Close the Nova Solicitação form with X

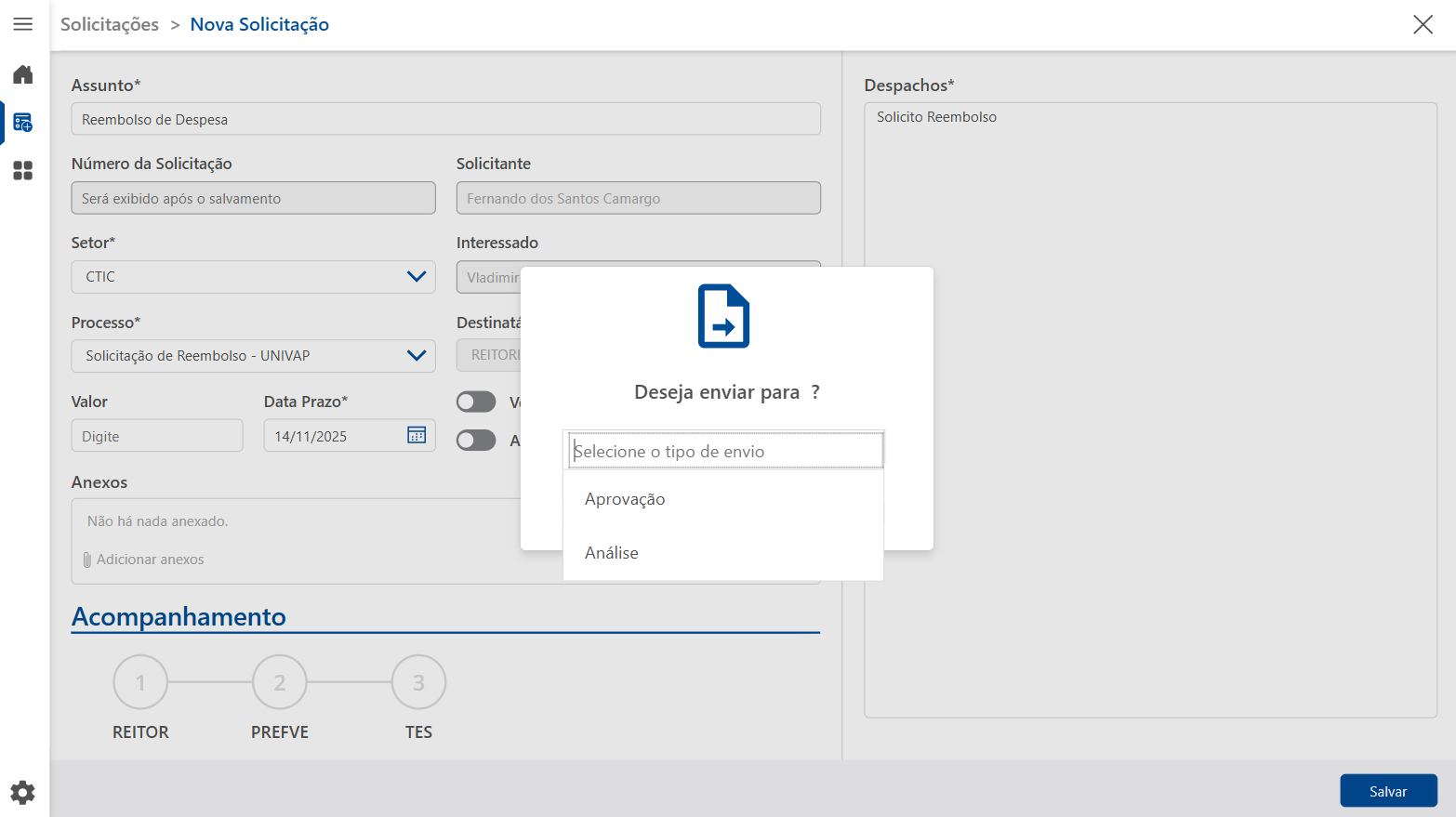1423,24
